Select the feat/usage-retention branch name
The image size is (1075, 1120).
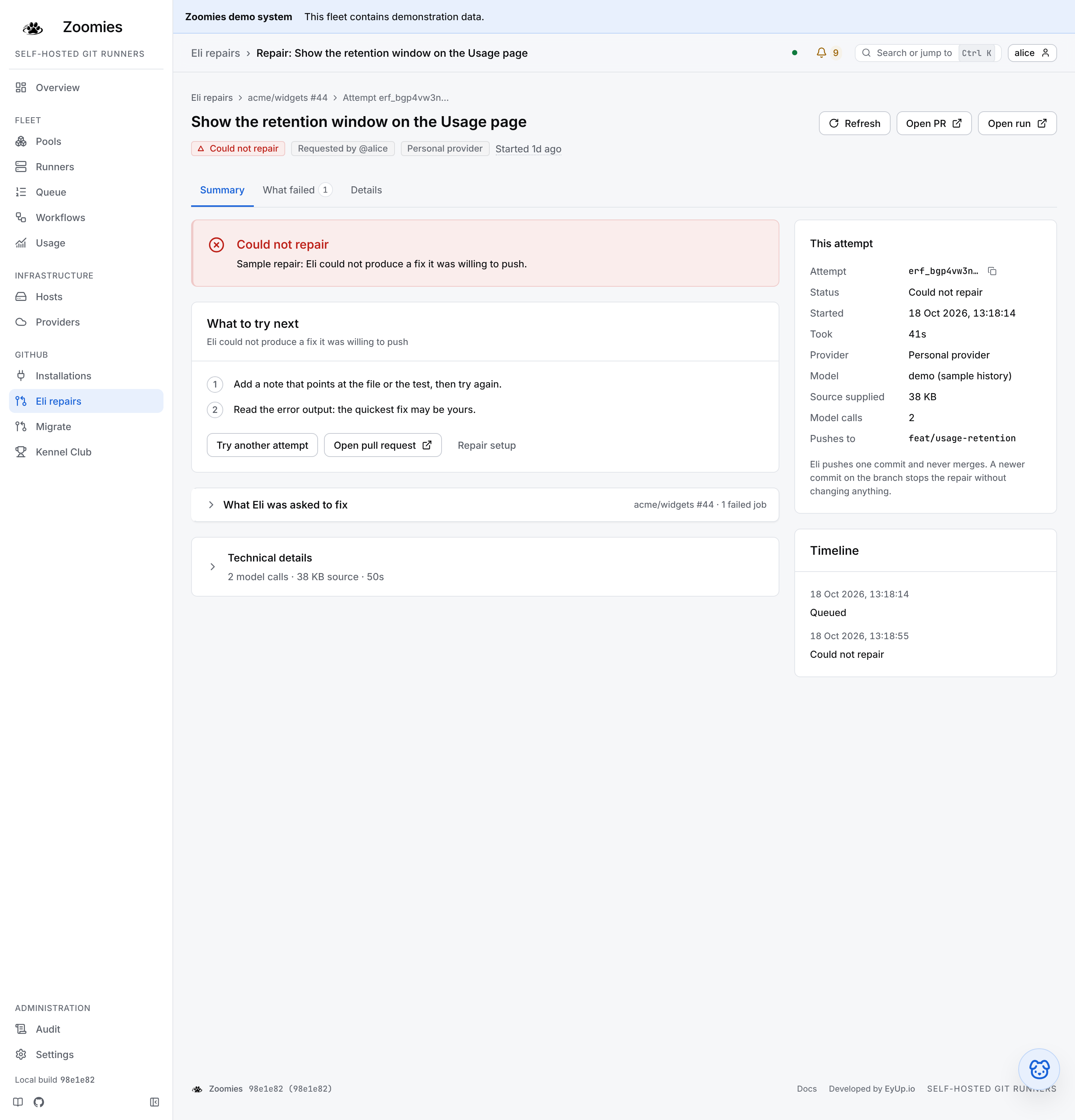tap(962, 438)
